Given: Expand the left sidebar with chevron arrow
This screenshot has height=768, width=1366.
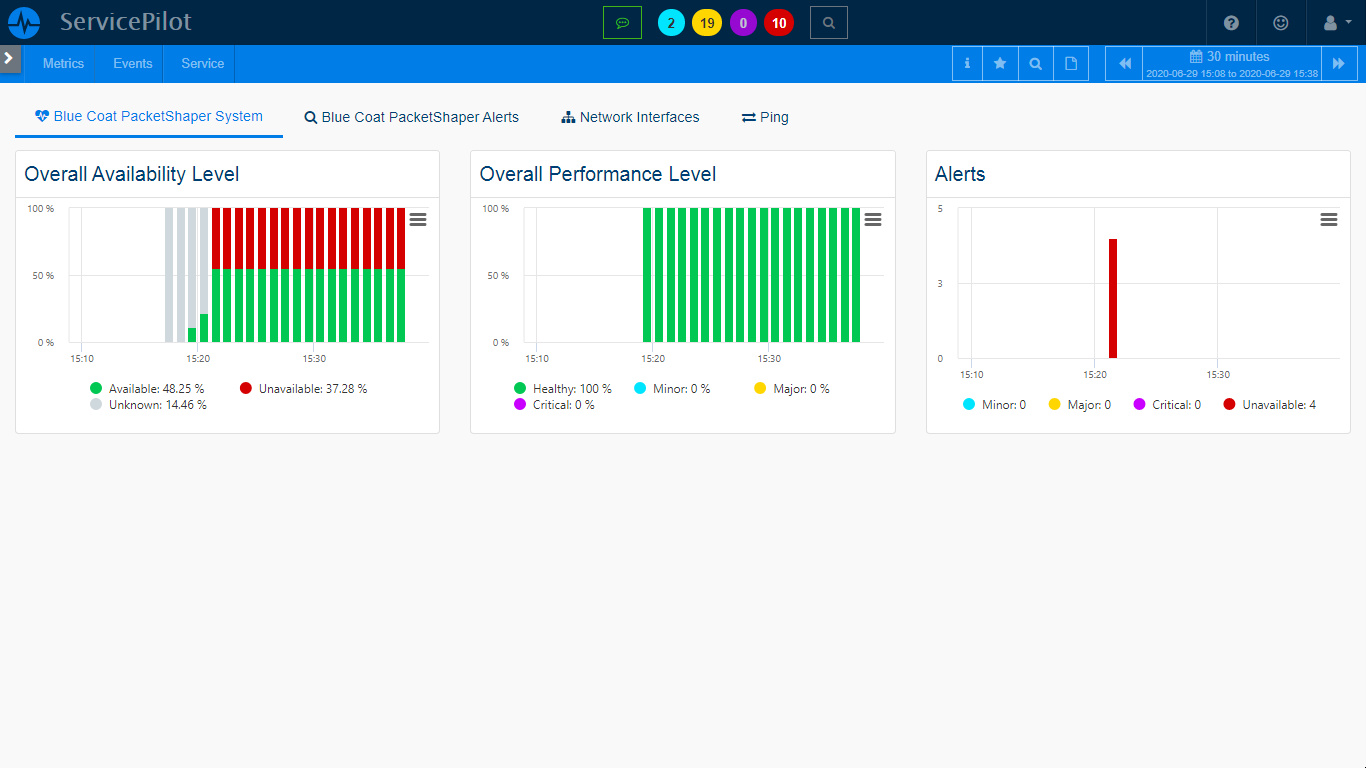Looking at the screenshot, I should point(9,58).
